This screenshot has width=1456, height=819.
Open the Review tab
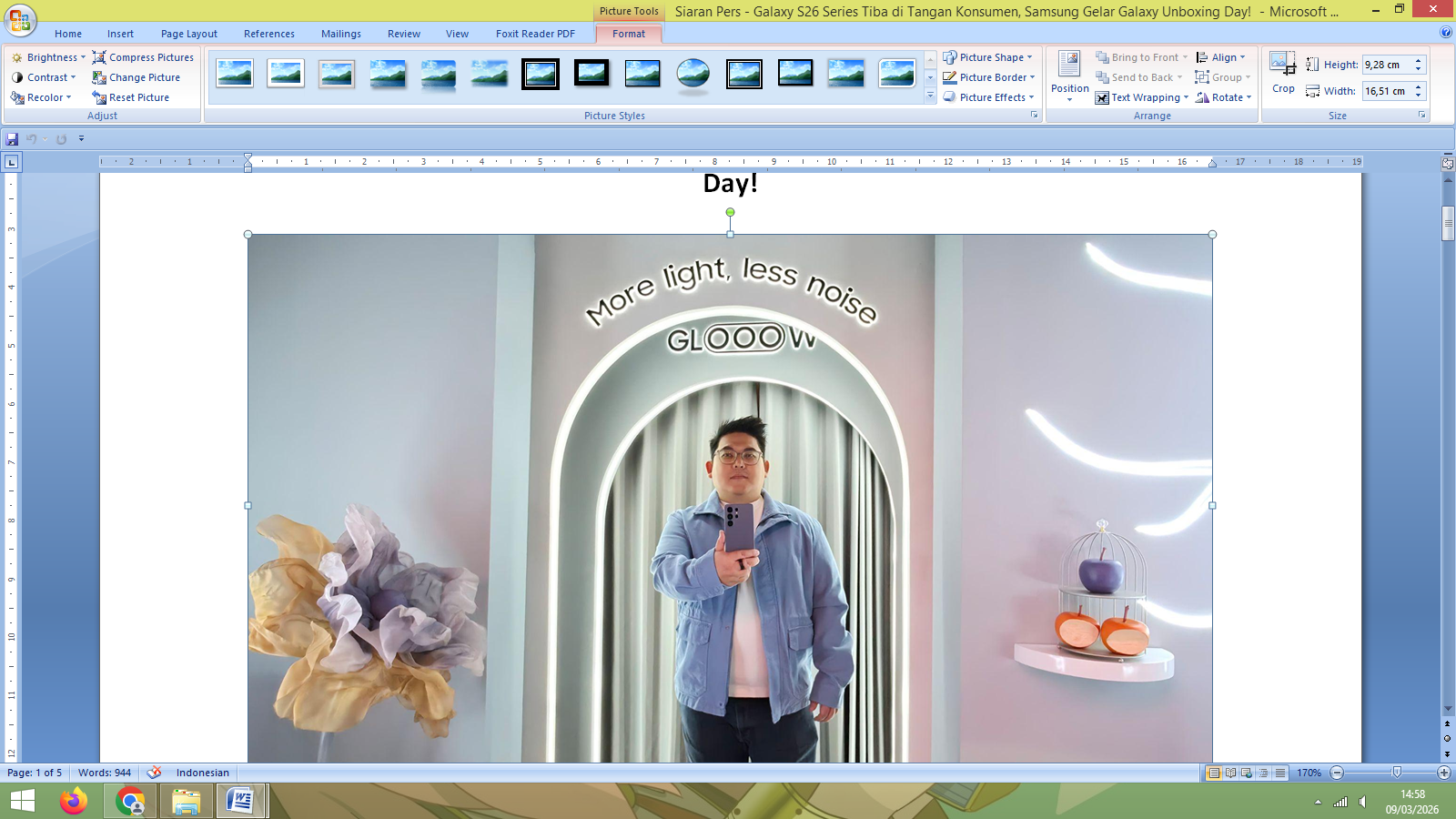tap(404, 34)
